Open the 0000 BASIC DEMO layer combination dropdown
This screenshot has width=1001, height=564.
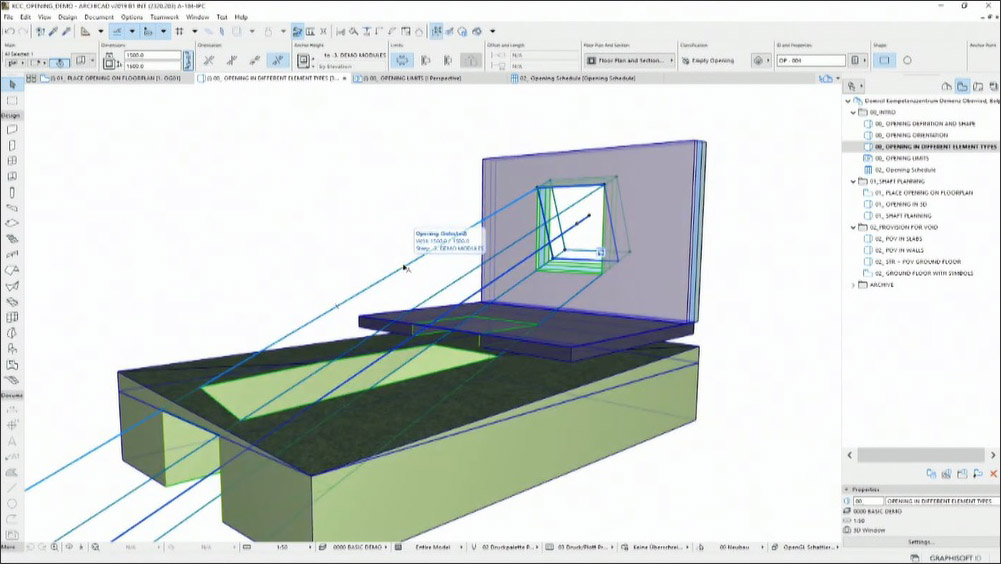tap(356, 547)
